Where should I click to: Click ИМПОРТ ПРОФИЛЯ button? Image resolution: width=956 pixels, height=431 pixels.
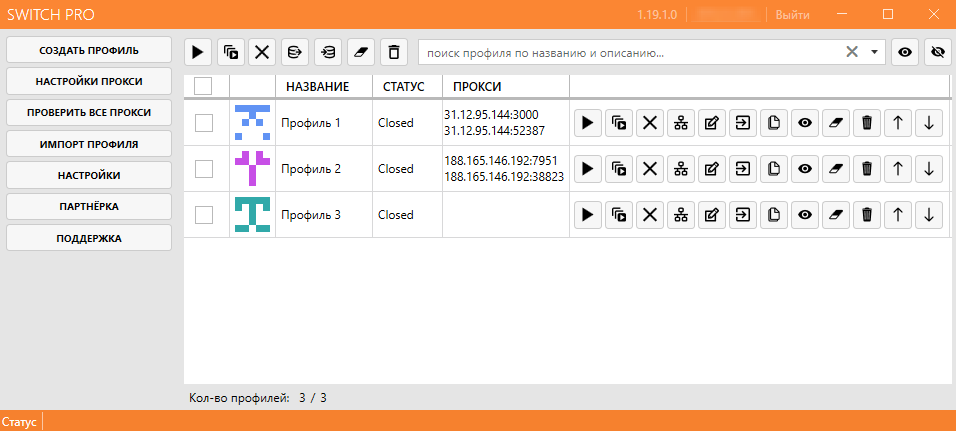(x=89, y=144)
